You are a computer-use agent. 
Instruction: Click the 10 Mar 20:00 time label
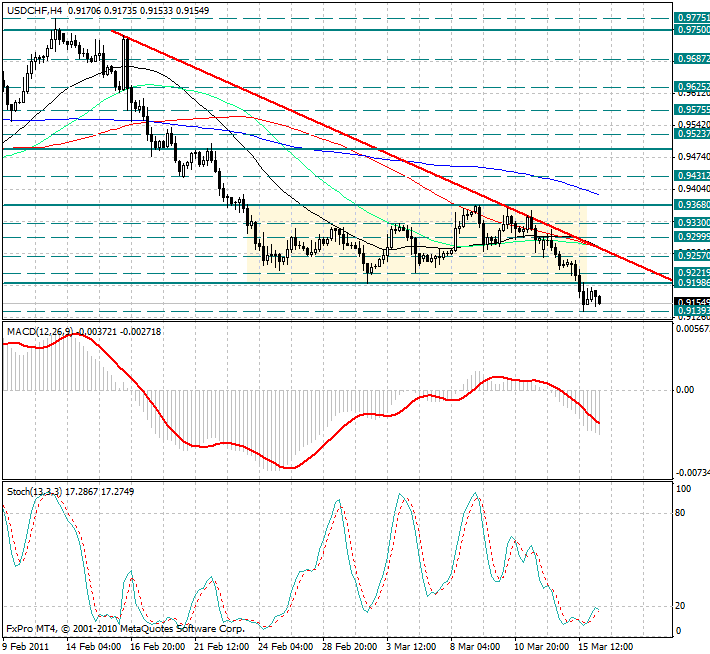(542, 646)
